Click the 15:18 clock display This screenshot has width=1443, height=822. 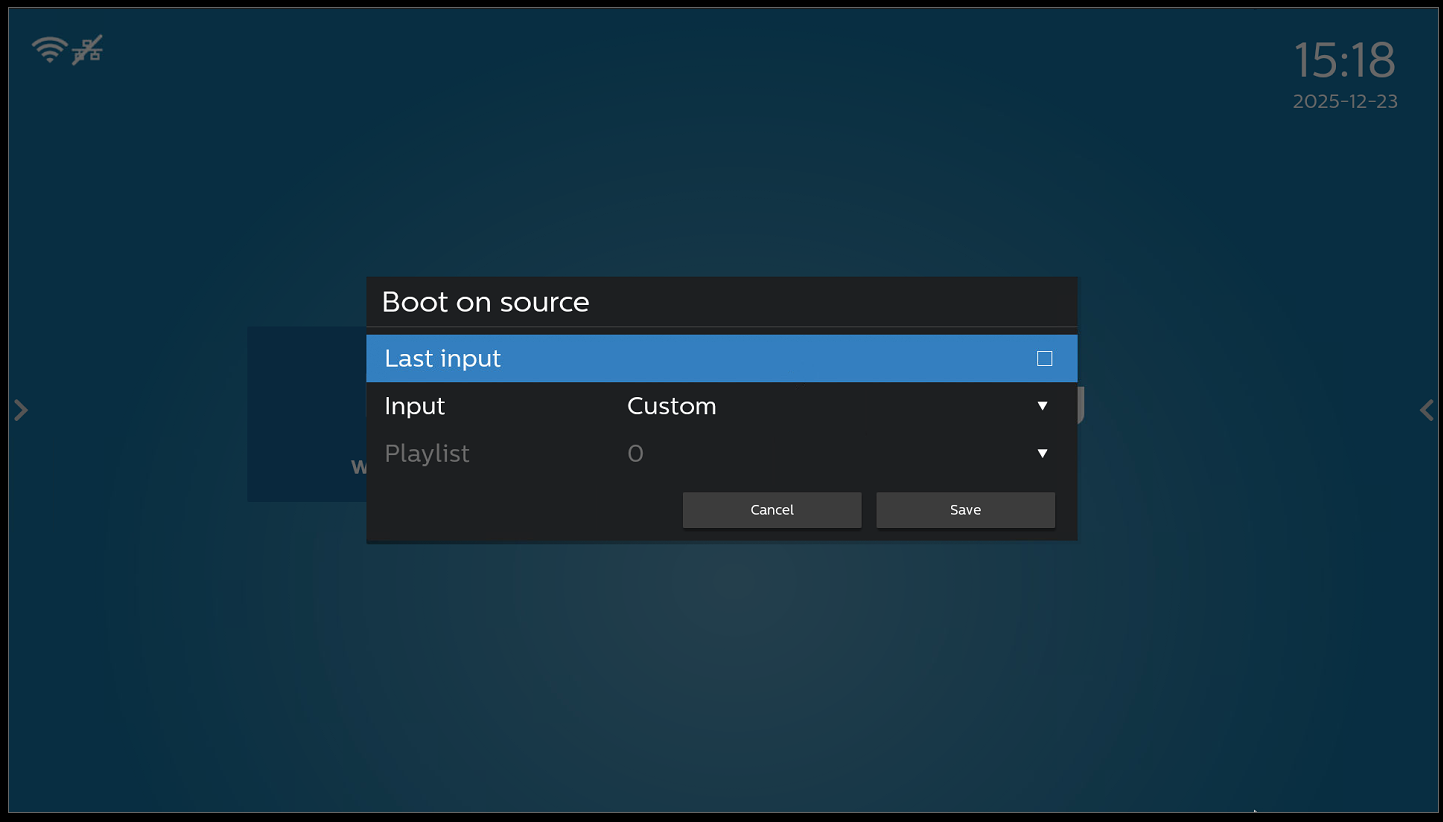point(1343,61)
